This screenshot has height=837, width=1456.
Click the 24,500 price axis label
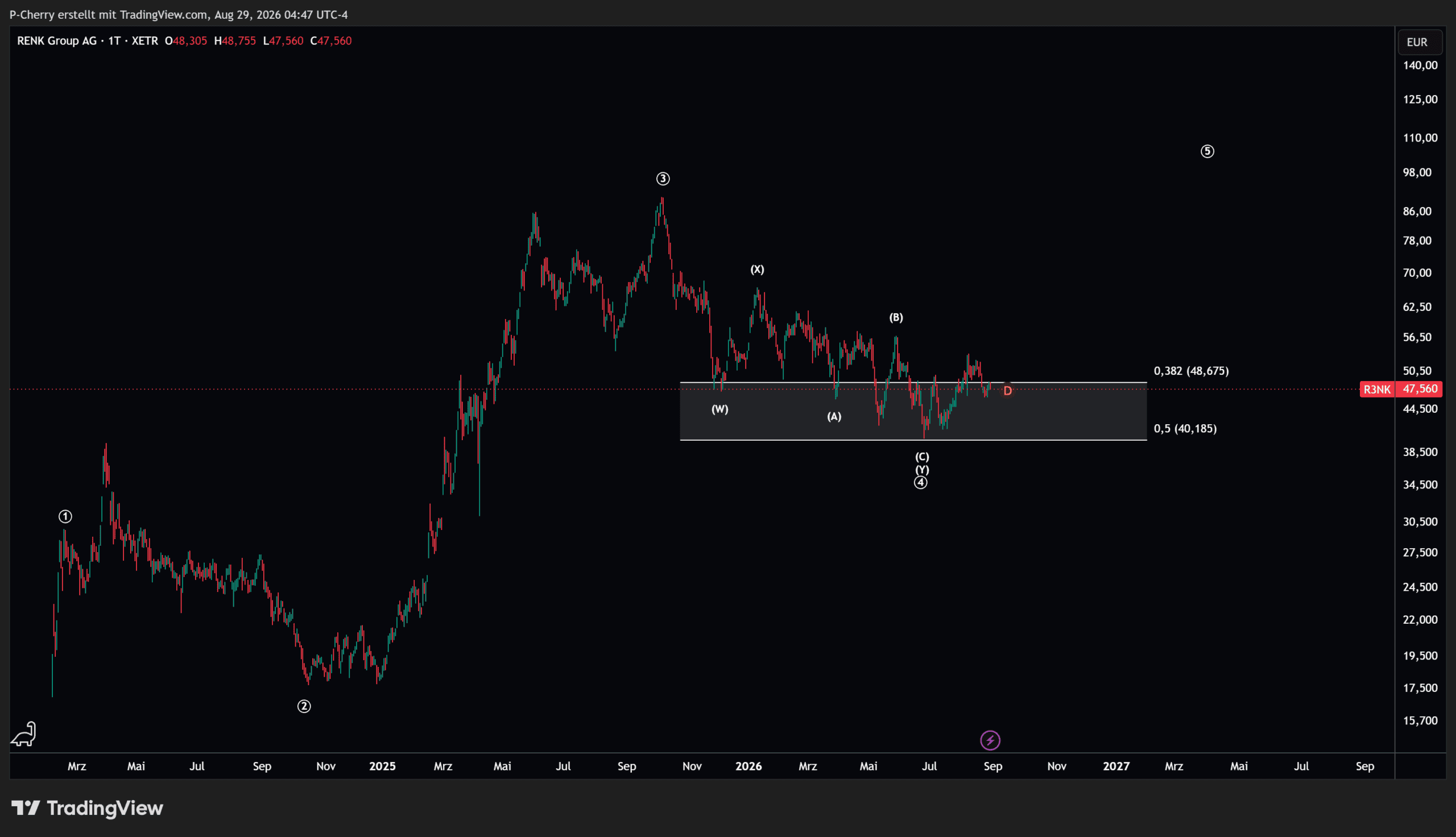coord(1420,587)
